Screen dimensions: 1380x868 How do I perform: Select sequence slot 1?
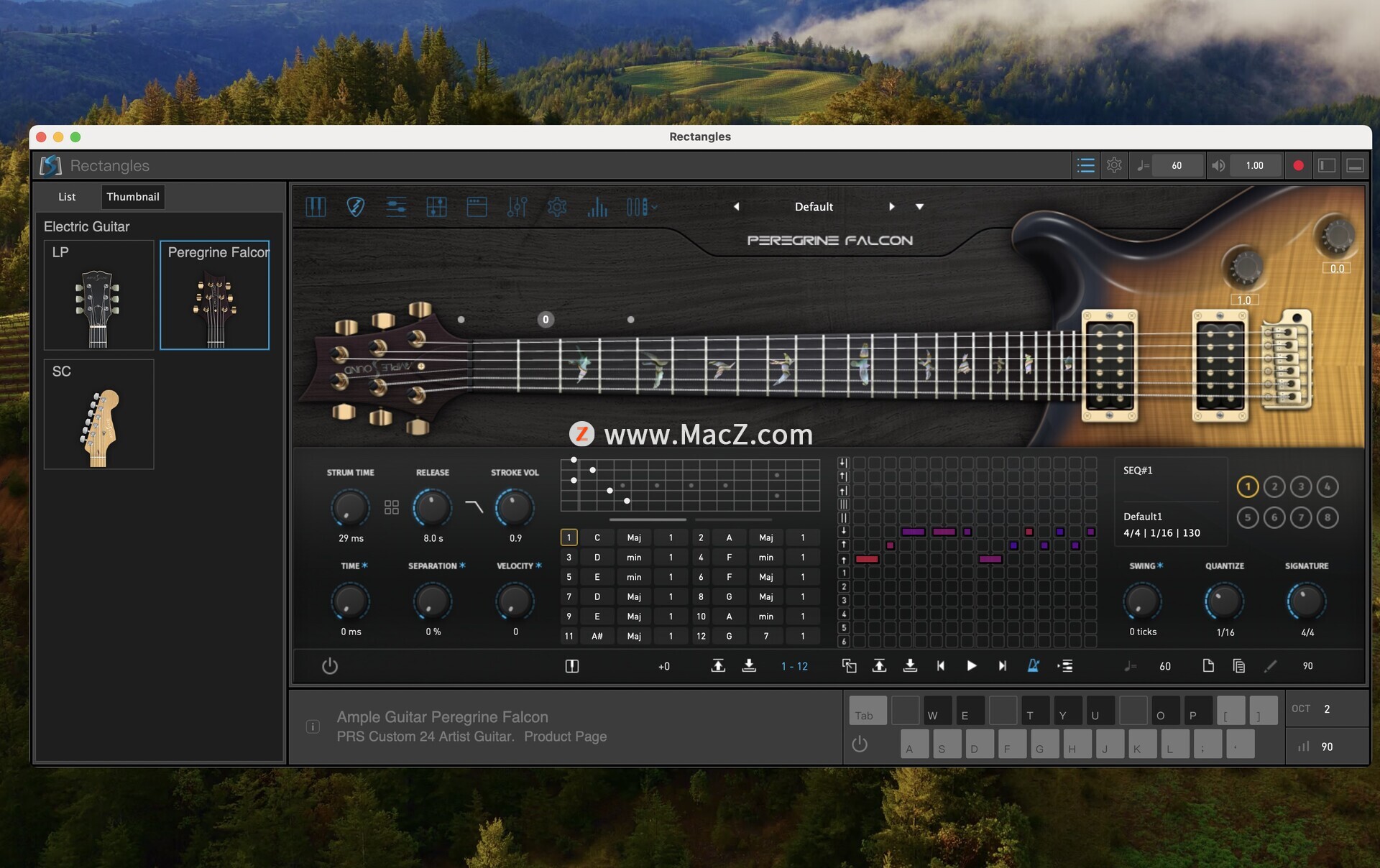(1248, 486)
